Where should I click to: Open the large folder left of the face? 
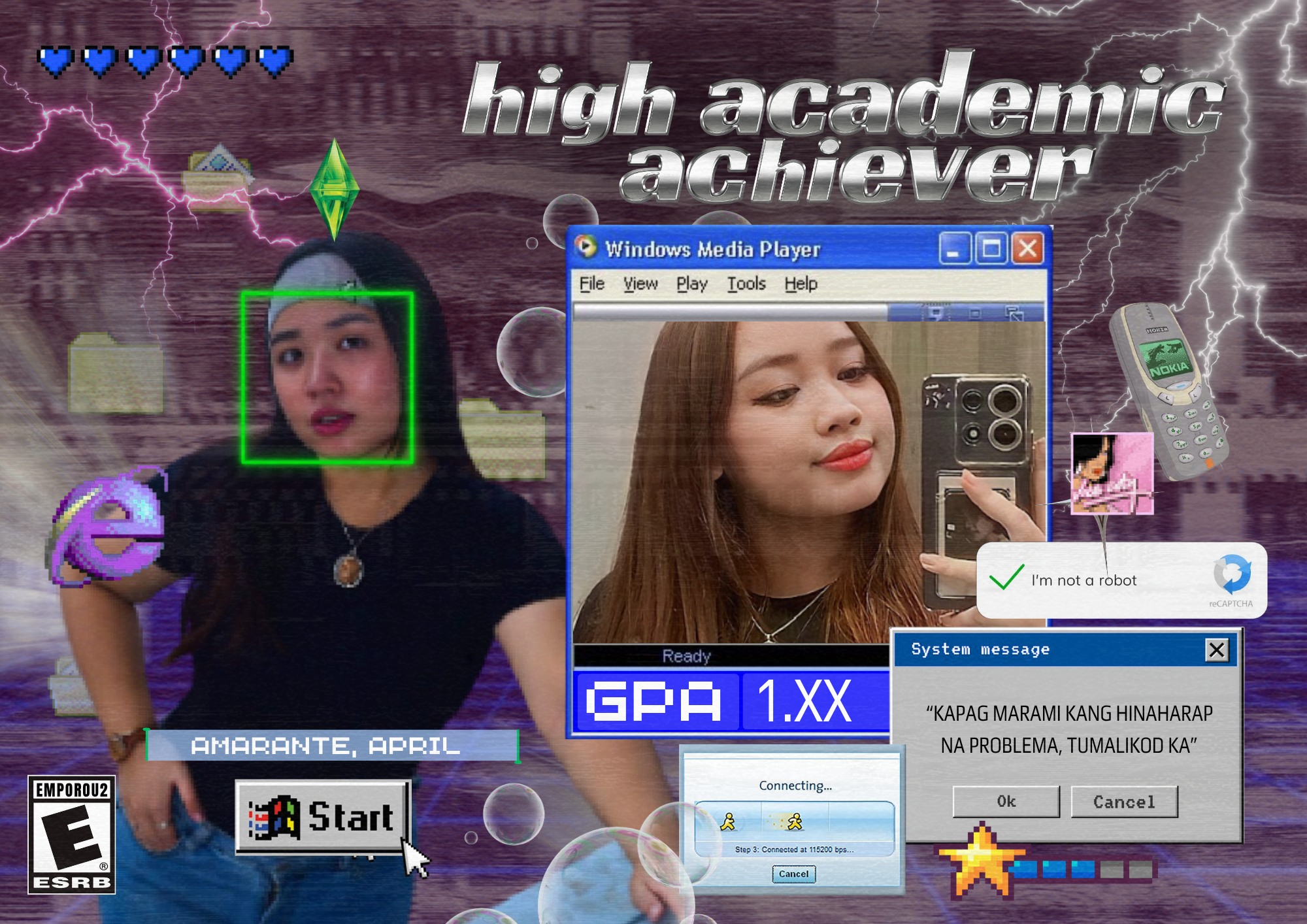[116, 372]
